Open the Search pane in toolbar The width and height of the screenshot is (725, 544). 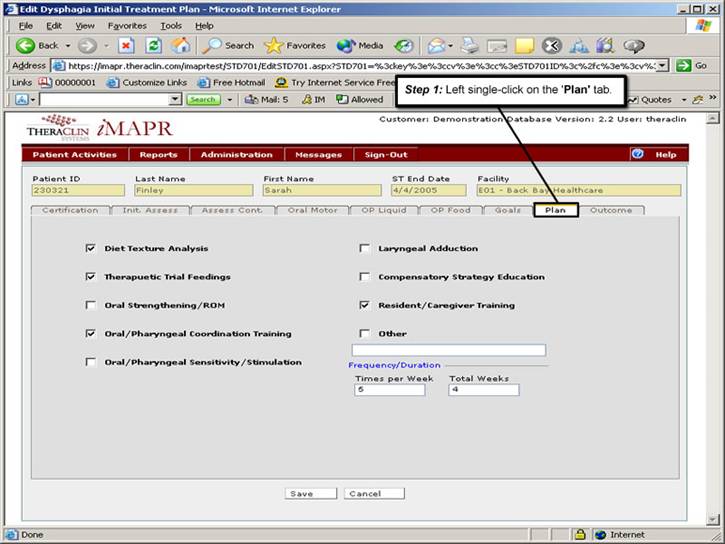[x=228, y=46]
